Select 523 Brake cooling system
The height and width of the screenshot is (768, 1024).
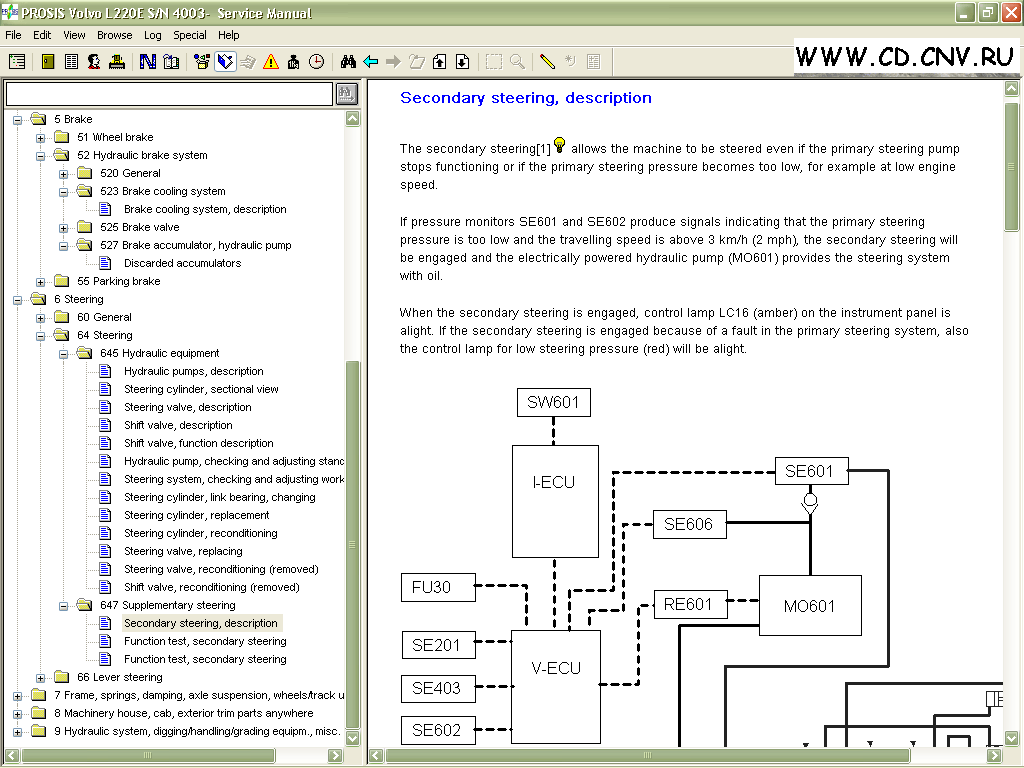point(163,191)
